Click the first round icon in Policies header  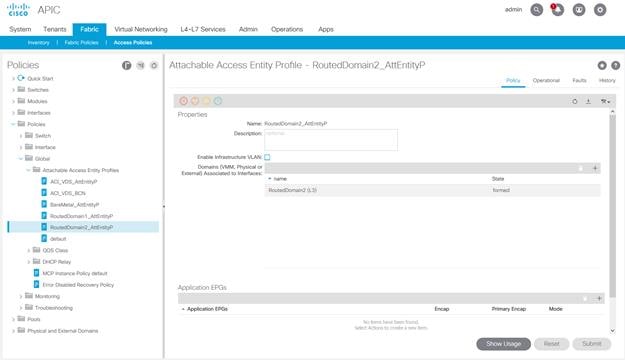tap(127, 65)
